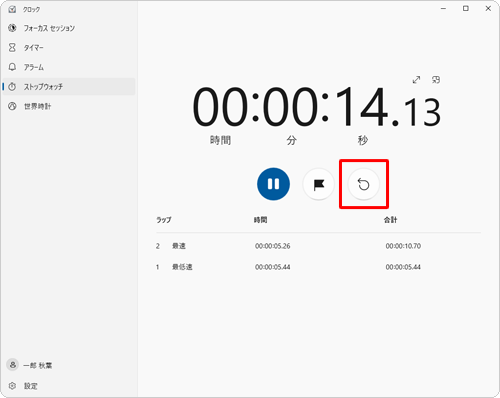Click the クロック app icon in the title bar
Image resolution: width=500 pixels, height=398 pixels.
(12, 9)
